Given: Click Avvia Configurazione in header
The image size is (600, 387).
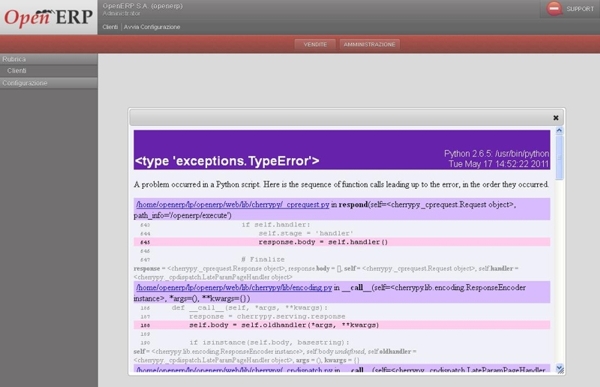Looking at the screenshot, I should tap(152, 27).
